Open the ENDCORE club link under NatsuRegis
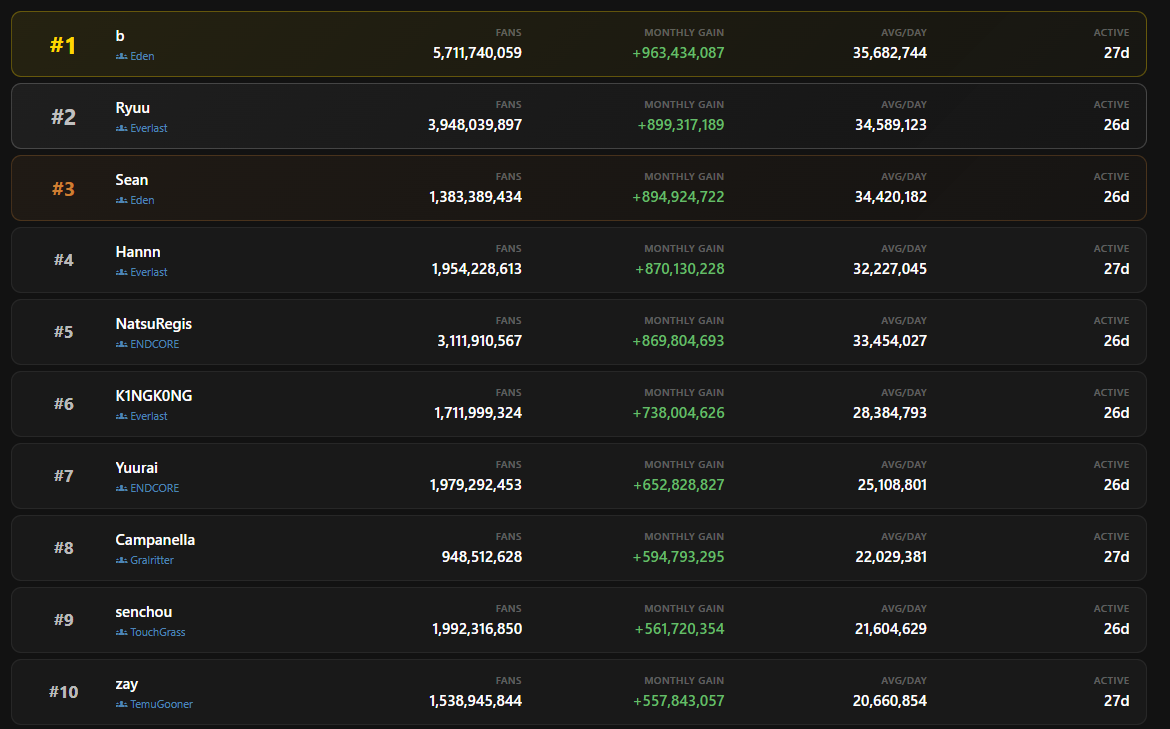 pos(155,344)
